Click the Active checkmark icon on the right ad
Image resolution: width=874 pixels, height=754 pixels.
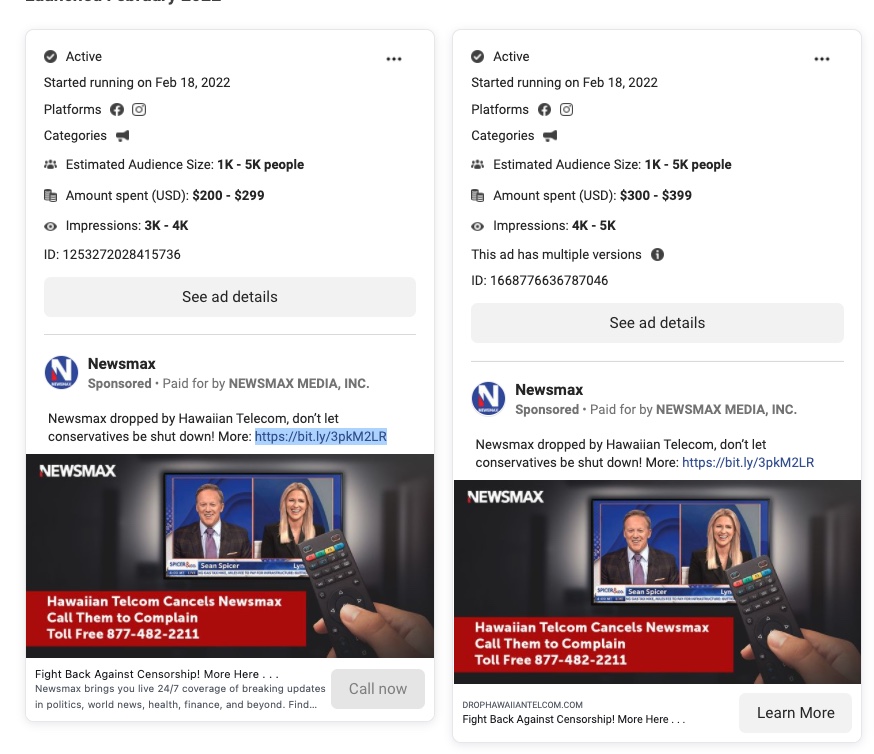(479, 56)
